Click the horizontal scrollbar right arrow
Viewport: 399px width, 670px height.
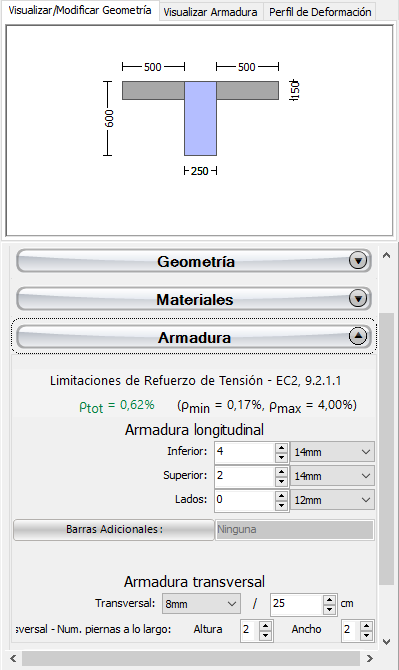click(370, 658)
